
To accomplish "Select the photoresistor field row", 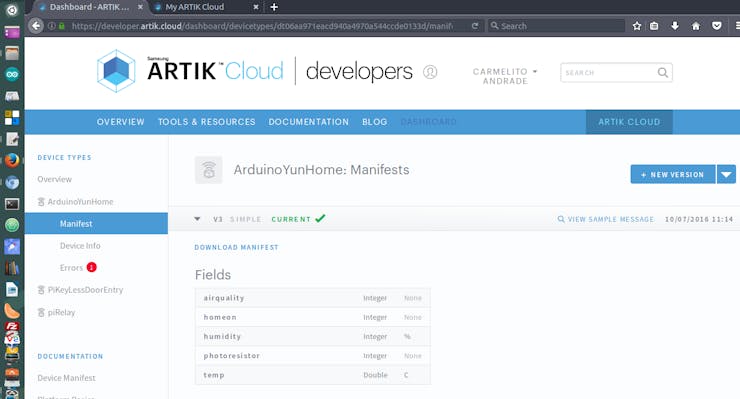I will [312, 356].
